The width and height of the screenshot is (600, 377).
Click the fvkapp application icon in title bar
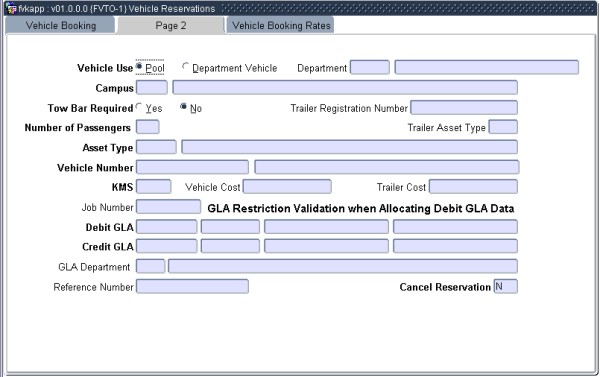(11, 8)
